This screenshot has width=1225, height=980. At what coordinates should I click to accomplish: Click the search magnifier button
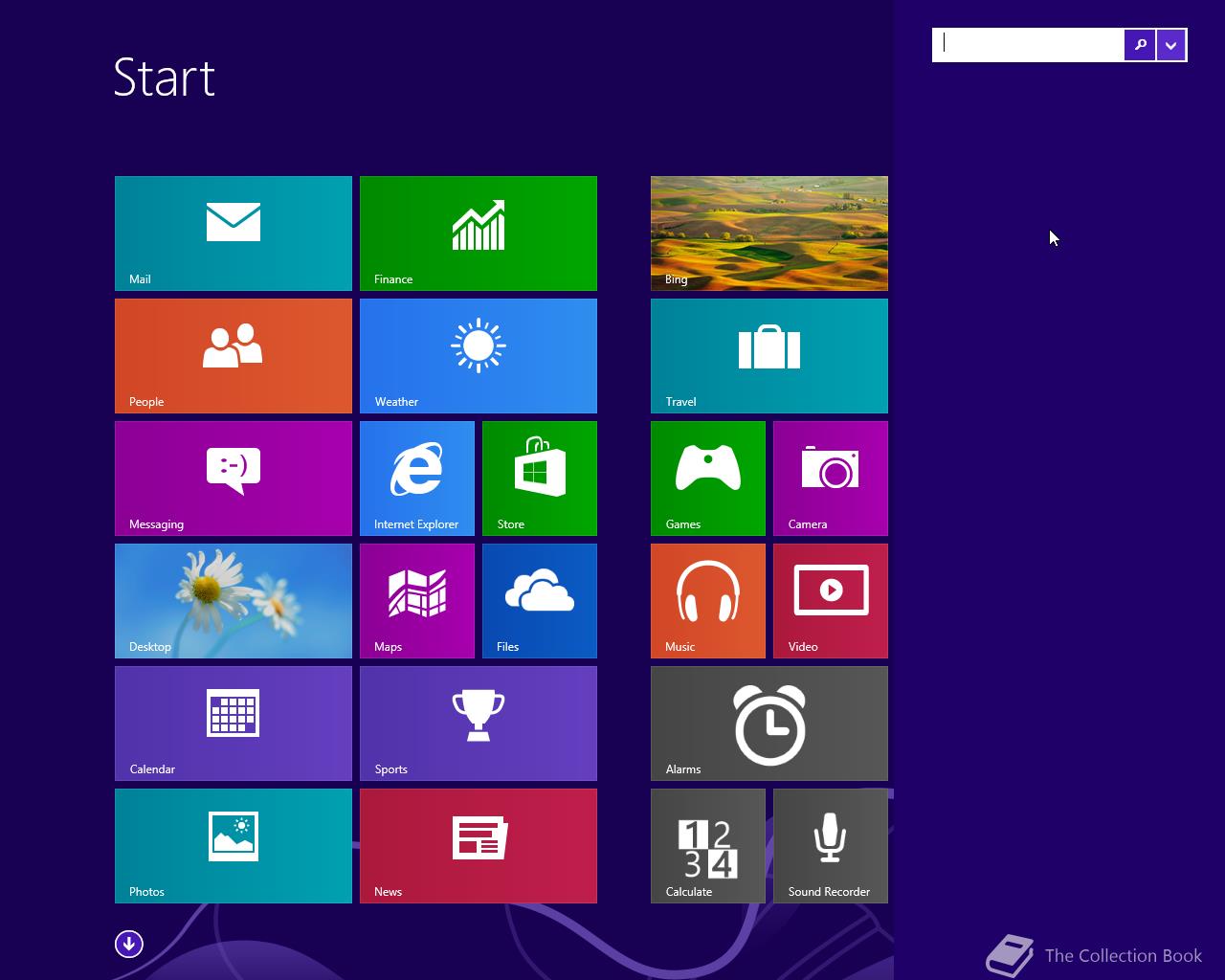[1140, 45]
